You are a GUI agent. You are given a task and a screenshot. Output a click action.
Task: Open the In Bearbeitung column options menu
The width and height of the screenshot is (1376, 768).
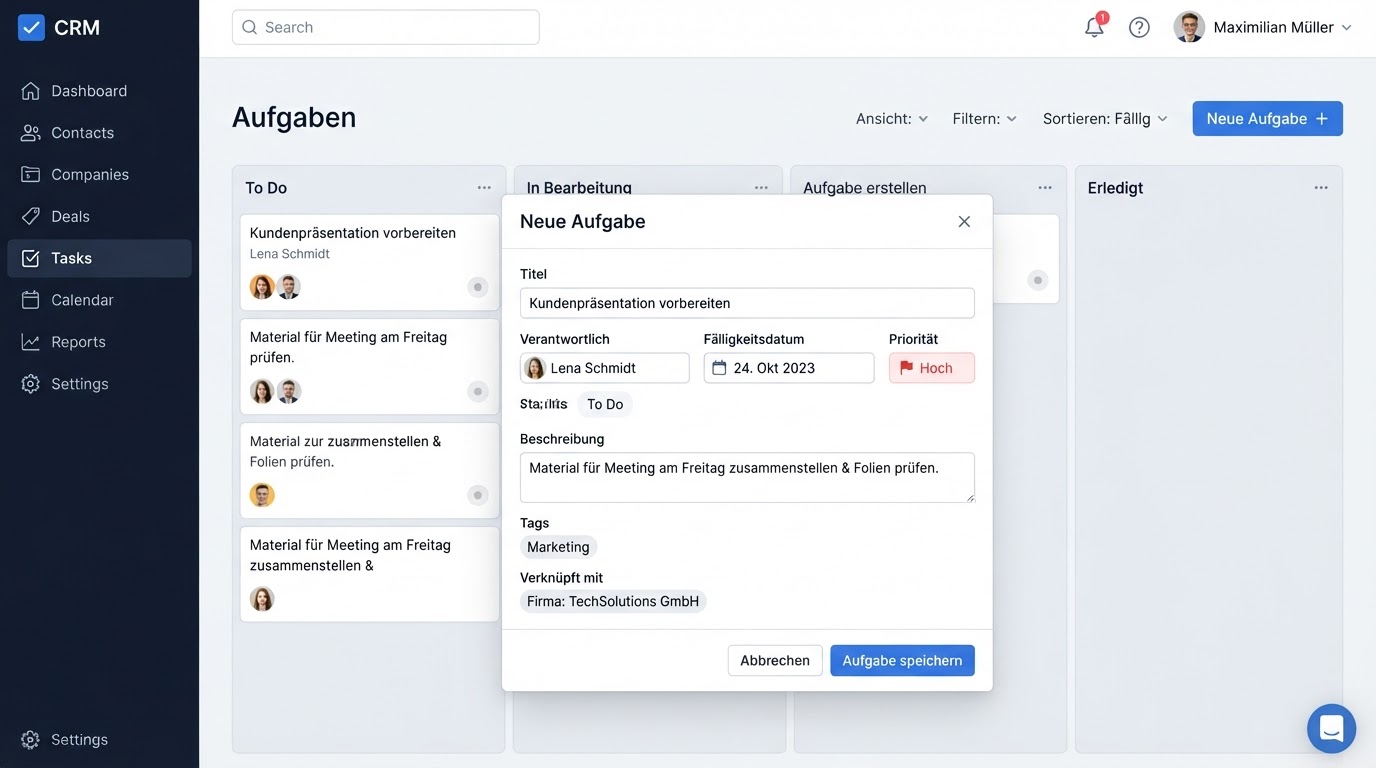pos(761,188)
